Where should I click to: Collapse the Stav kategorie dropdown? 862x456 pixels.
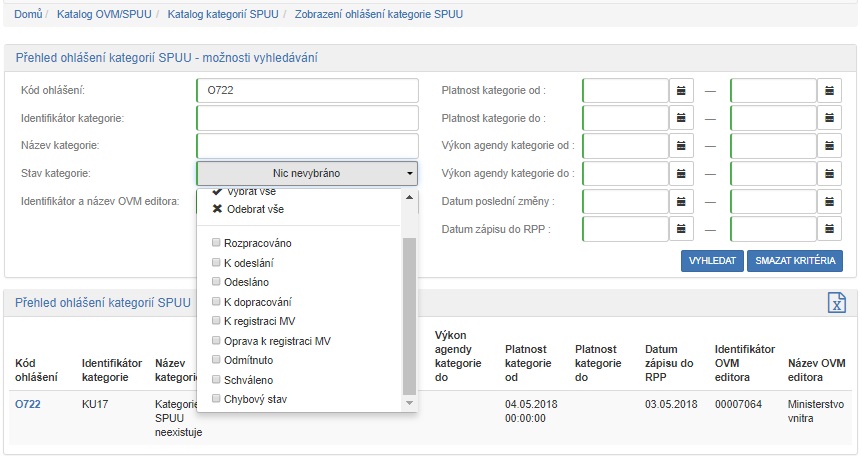point(306,174)
